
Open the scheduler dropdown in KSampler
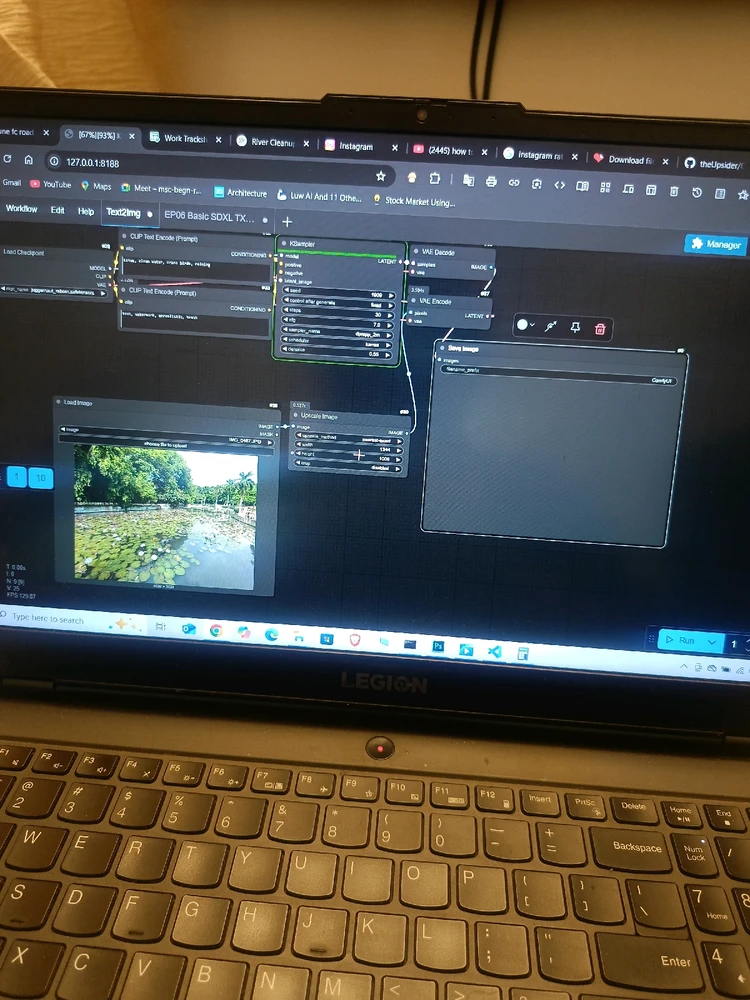(337, 342)
